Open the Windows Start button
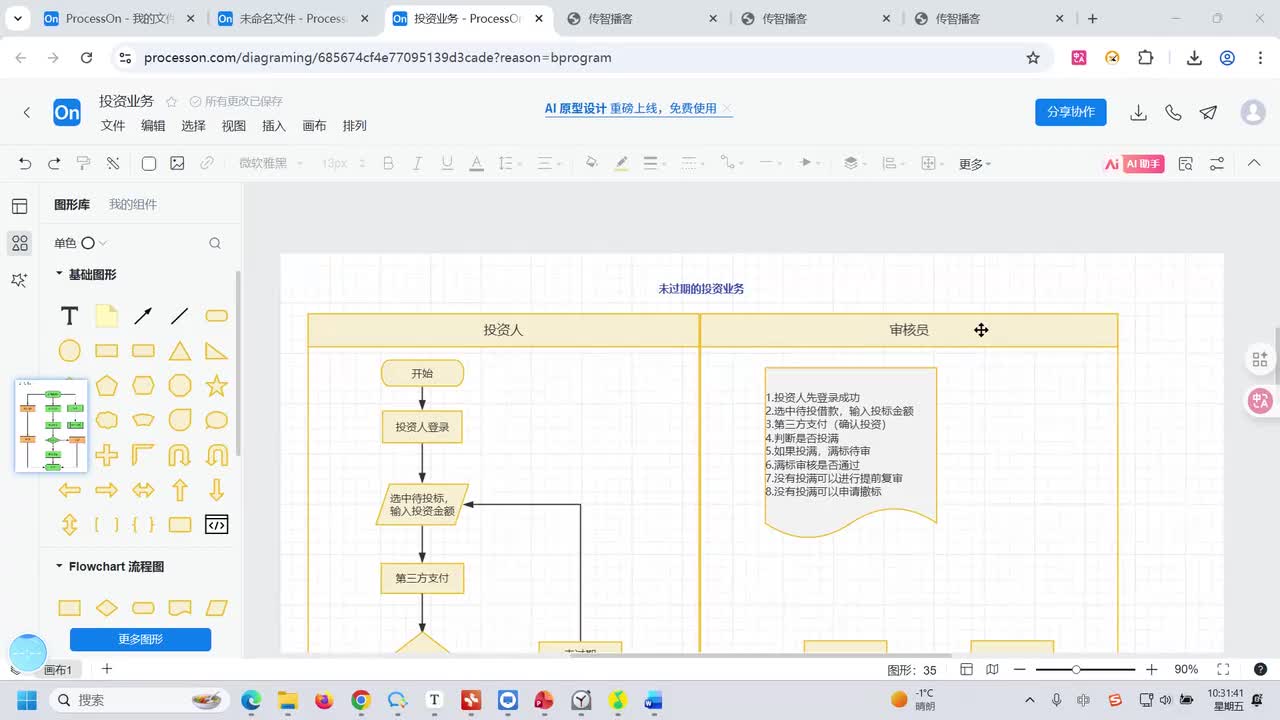This screenshot has width=1280, height=720. coord(26,700)
